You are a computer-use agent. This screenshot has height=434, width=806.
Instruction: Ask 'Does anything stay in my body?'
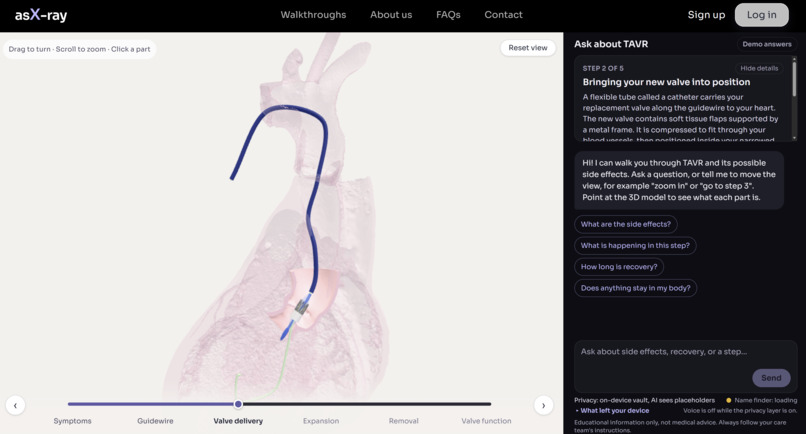click(635, 288)
